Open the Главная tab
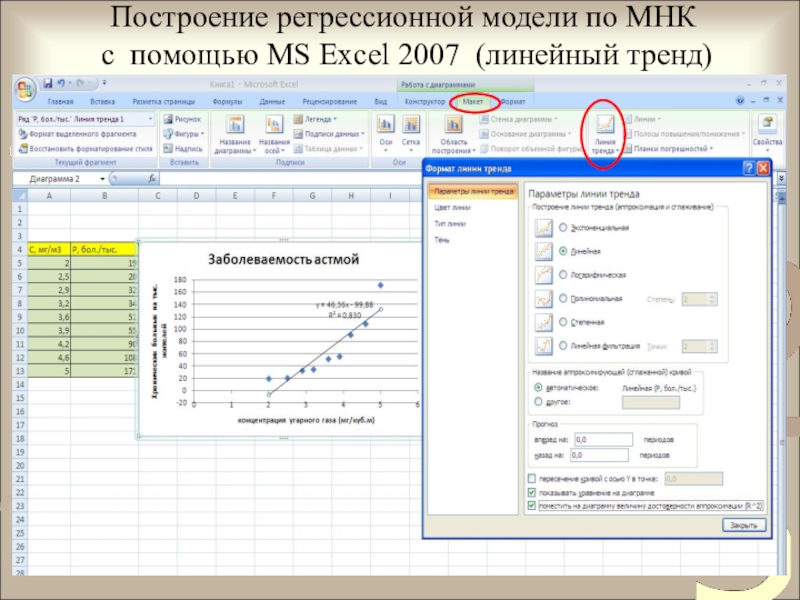 tap(60, 102)
